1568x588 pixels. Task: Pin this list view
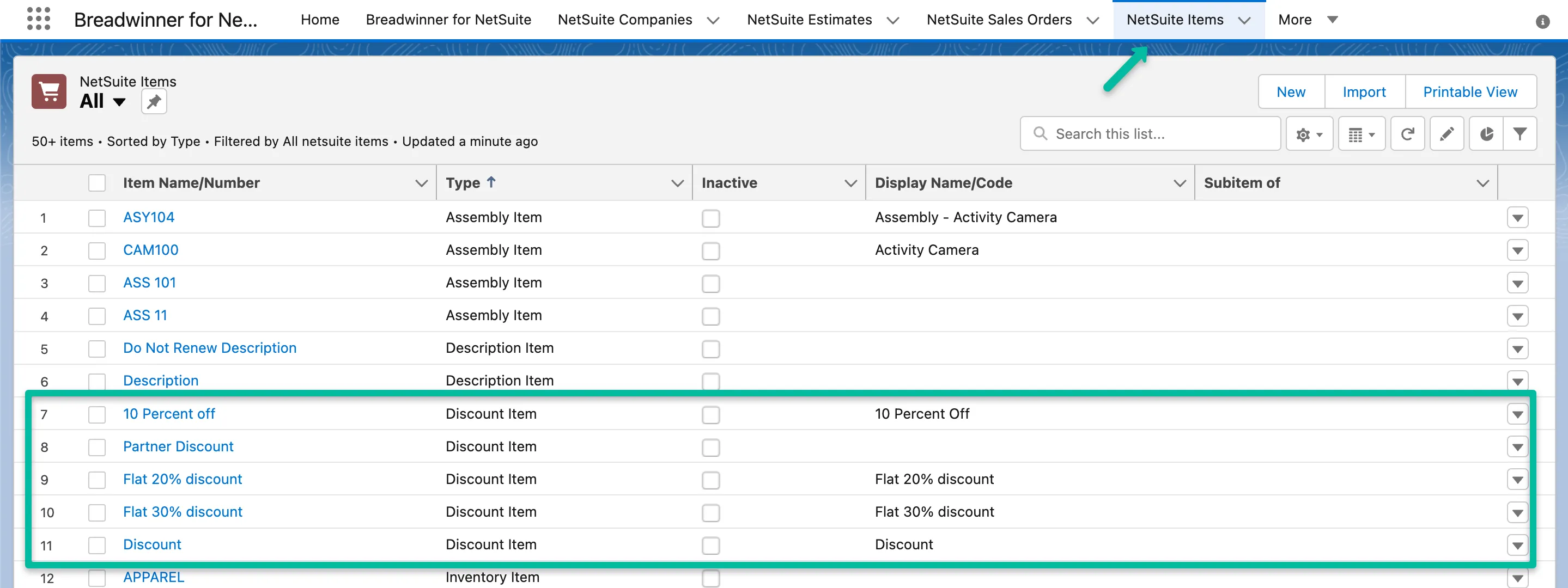[154, 102]
